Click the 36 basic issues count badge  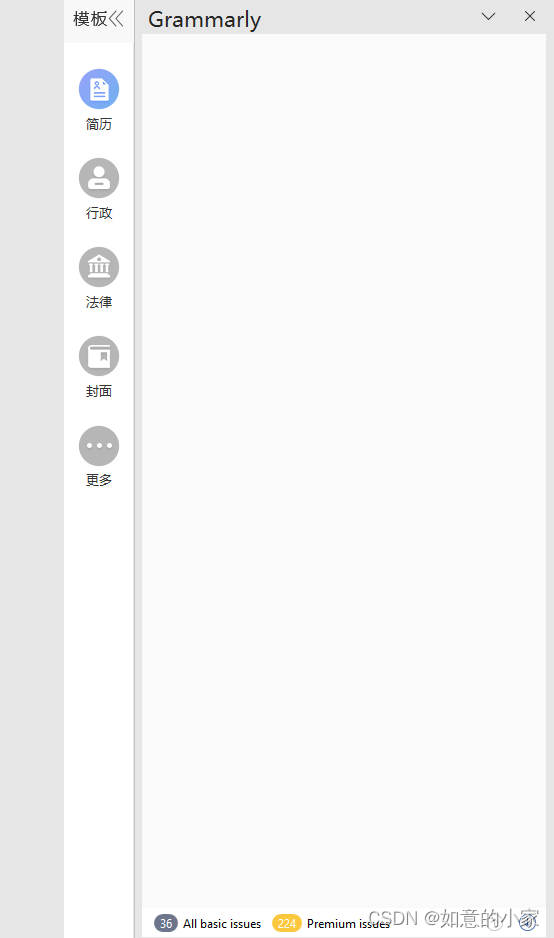[166, 923]
